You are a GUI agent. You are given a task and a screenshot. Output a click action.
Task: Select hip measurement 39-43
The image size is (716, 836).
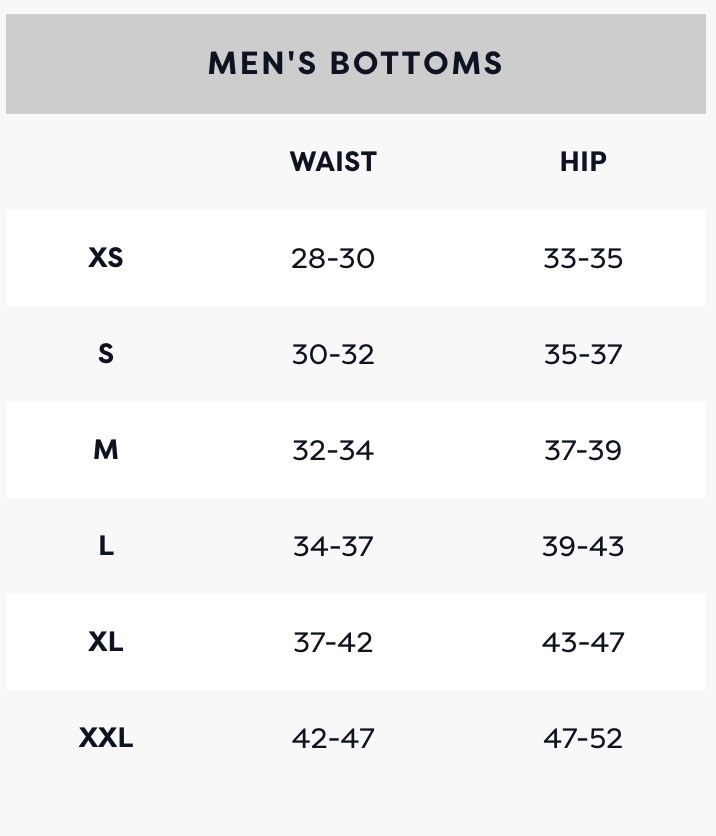(x=583, y=546)
